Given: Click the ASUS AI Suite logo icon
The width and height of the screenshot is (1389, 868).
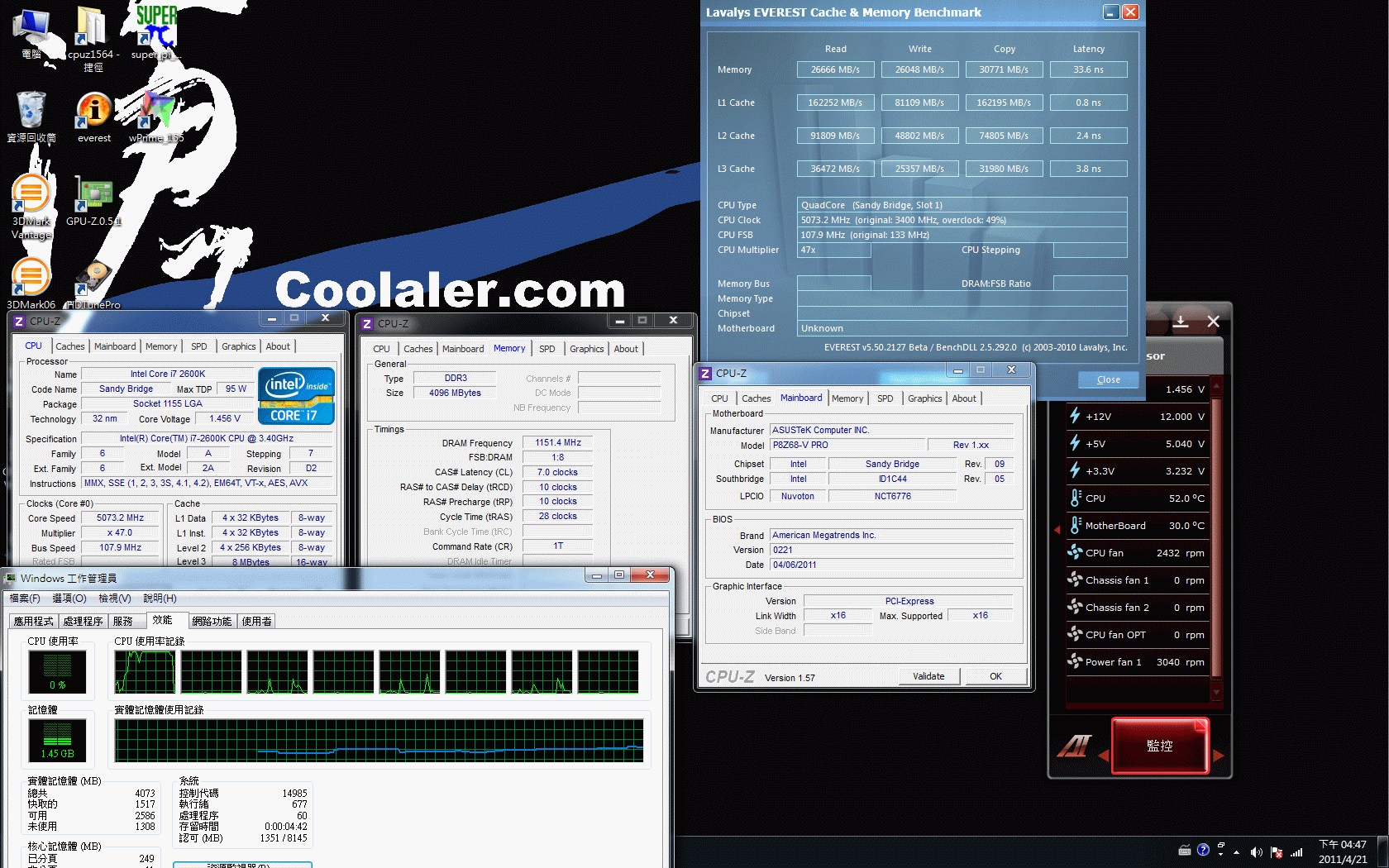Looking at the screenshot, I should (x=1075, y=746).
